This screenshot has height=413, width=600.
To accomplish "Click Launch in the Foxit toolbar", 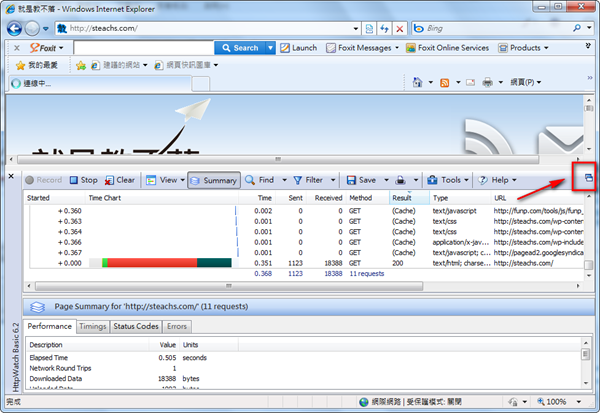I will pyautogui.click(x=298, y=47).
